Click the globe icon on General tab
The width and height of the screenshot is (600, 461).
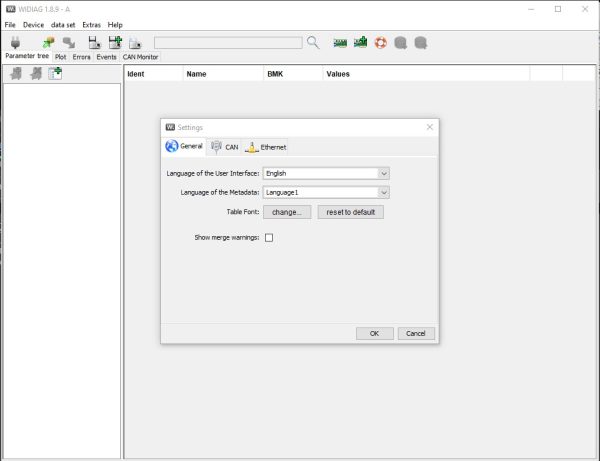(172, 146)
